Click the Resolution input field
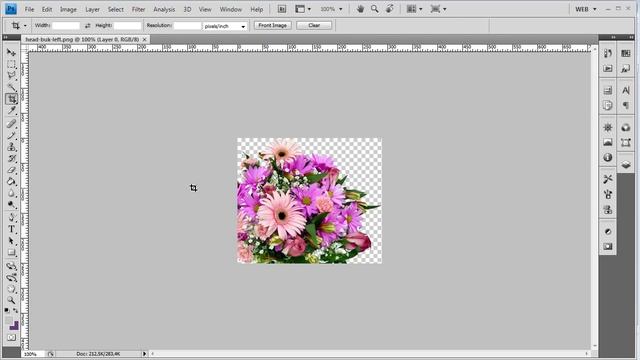The width and height of the screenshot is (640, 360). (187, 26)
